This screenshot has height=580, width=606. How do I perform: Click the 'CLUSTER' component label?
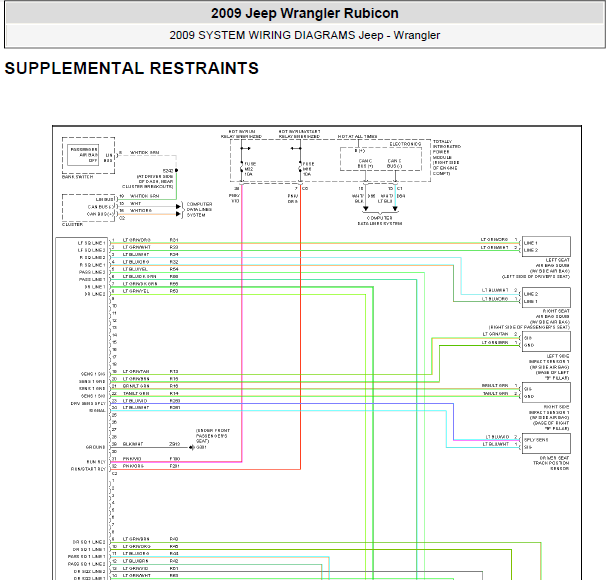coord(72,225)
